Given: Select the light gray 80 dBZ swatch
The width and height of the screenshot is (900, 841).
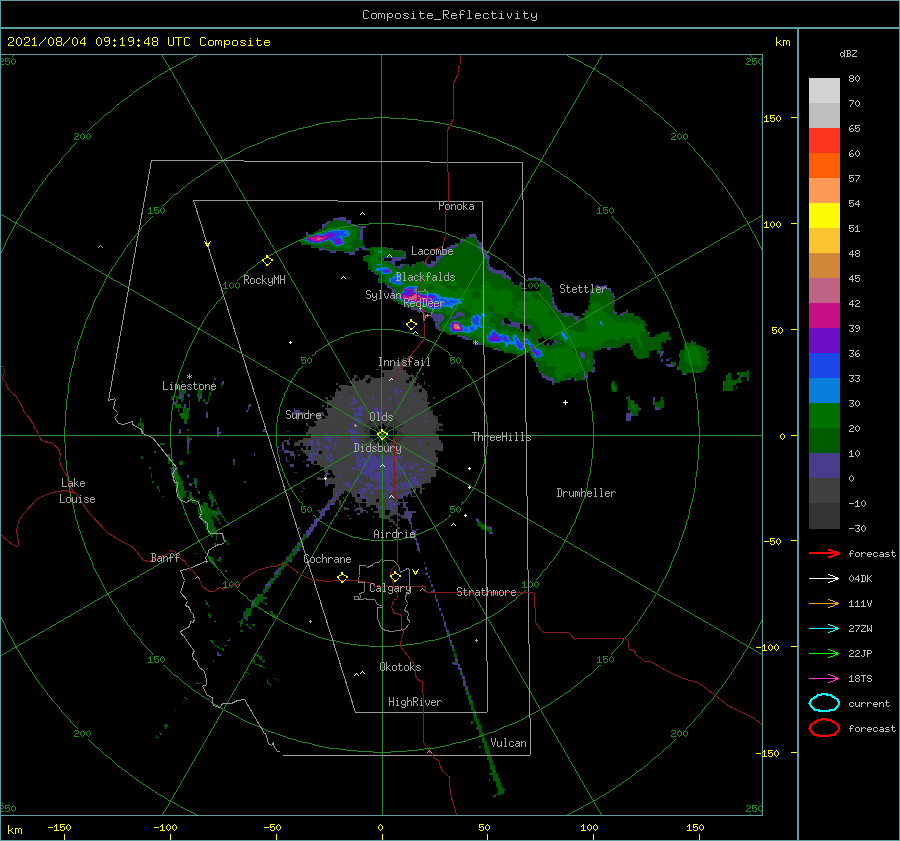Looking at the screenshot, I should (824, 91).
